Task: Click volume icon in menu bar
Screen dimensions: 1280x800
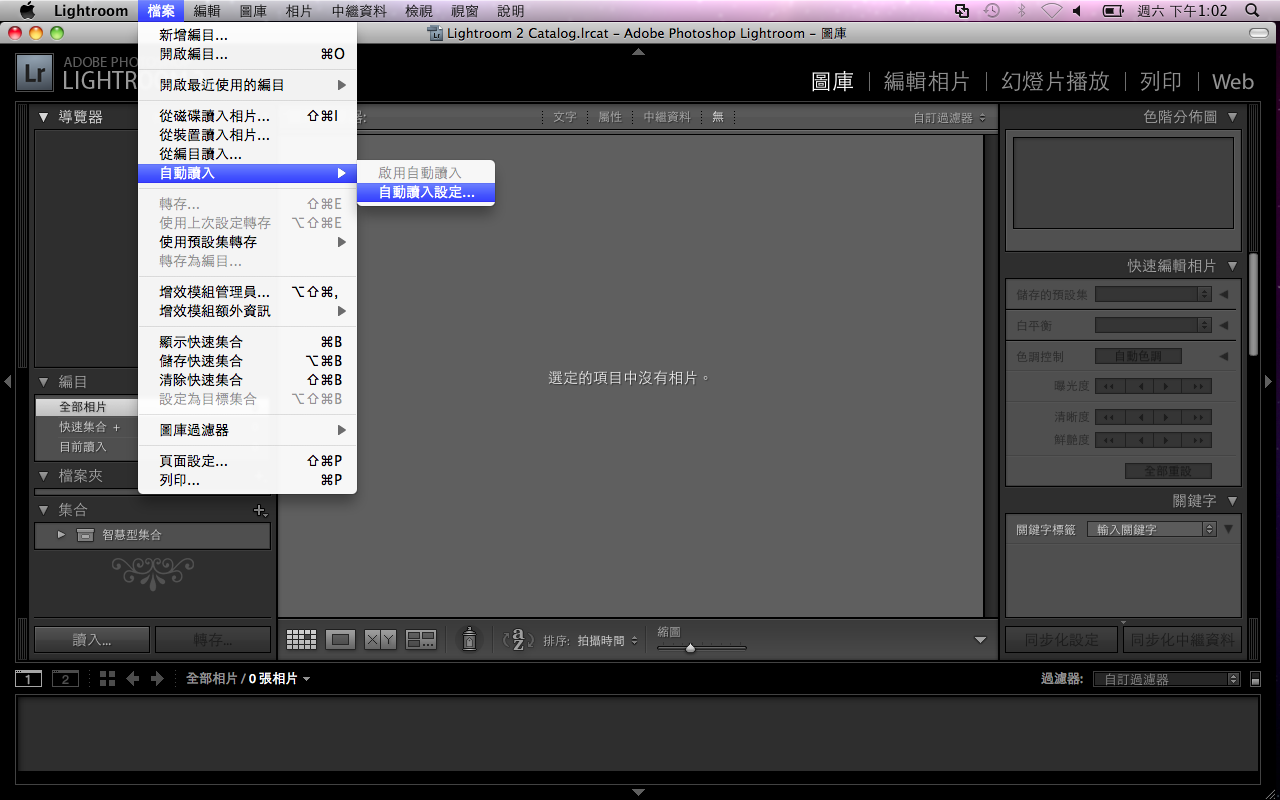Action: tap(1078, 11)
